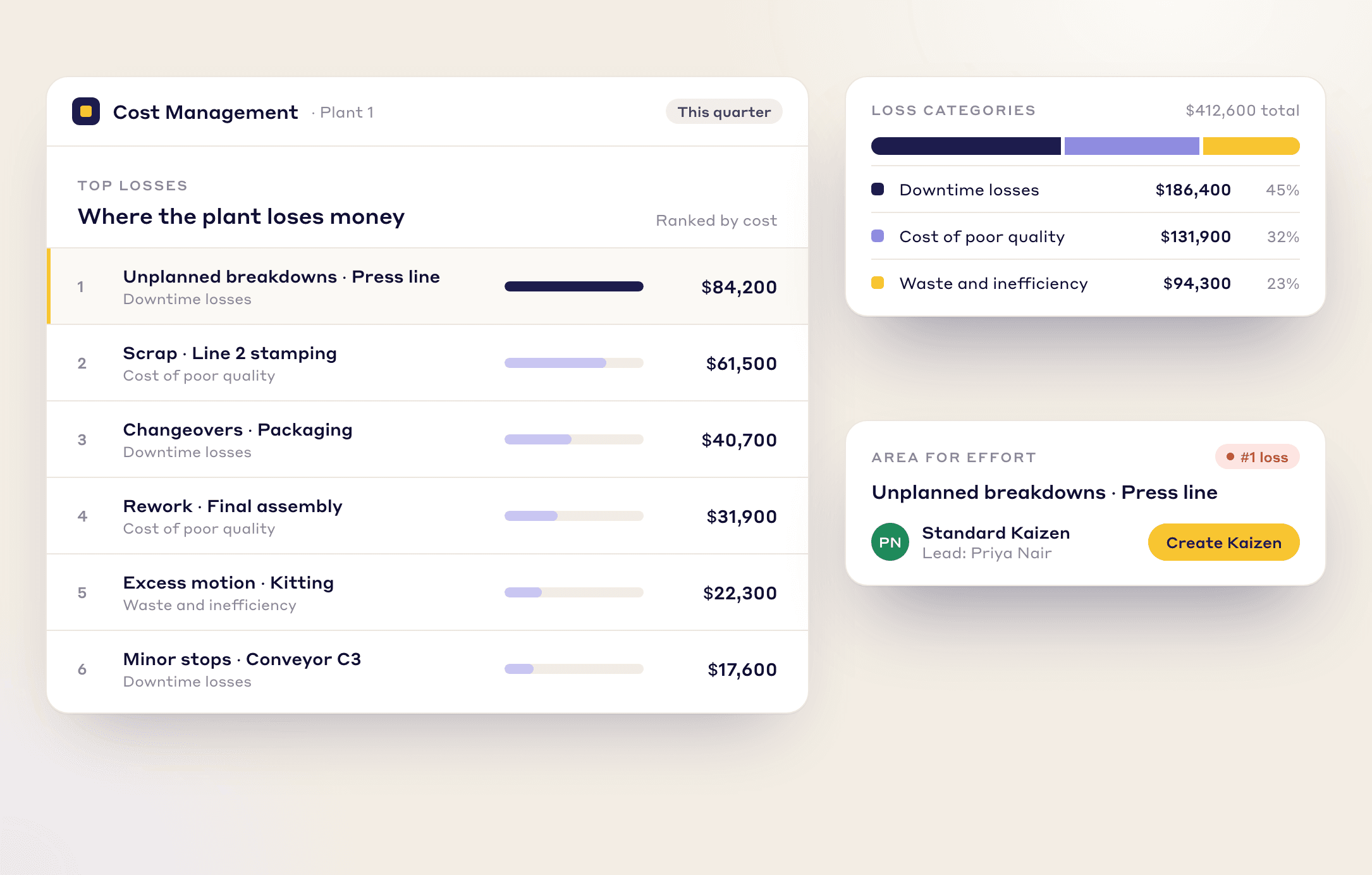This screenshot has height=875, width=1372.
Task: Select the Rework · Final assembly row
Action: (x=427, y=516)
